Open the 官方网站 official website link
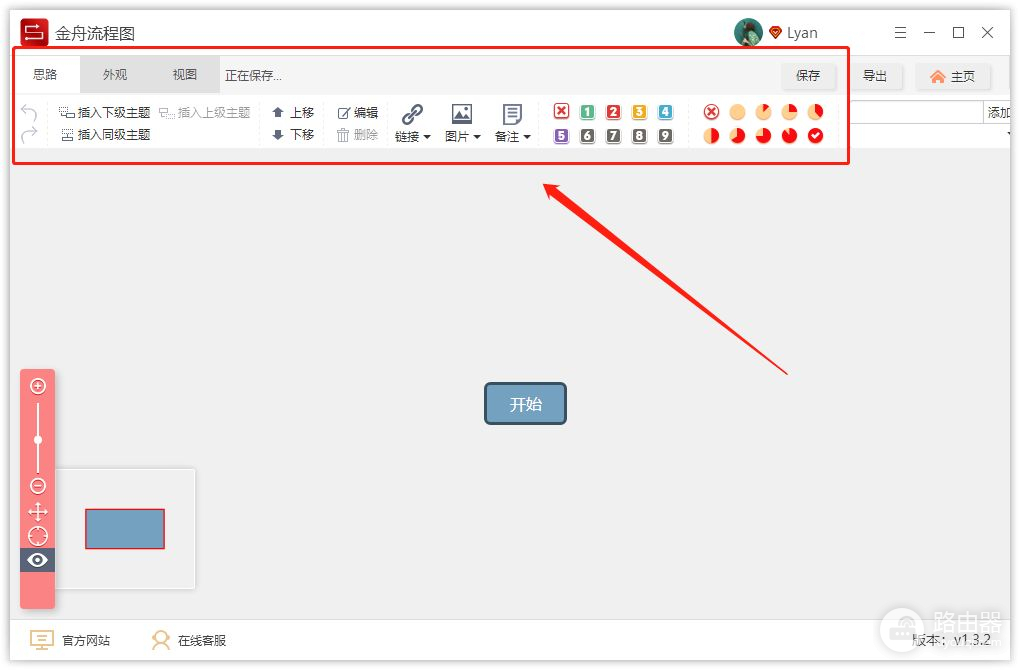 coord(70,640)
